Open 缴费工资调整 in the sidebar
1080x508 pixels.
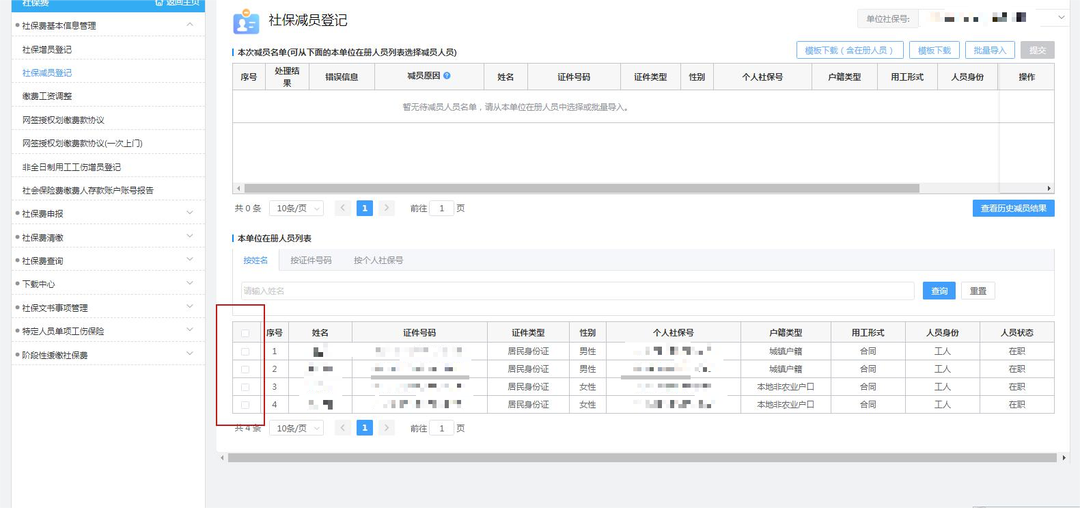coord(47,96)
